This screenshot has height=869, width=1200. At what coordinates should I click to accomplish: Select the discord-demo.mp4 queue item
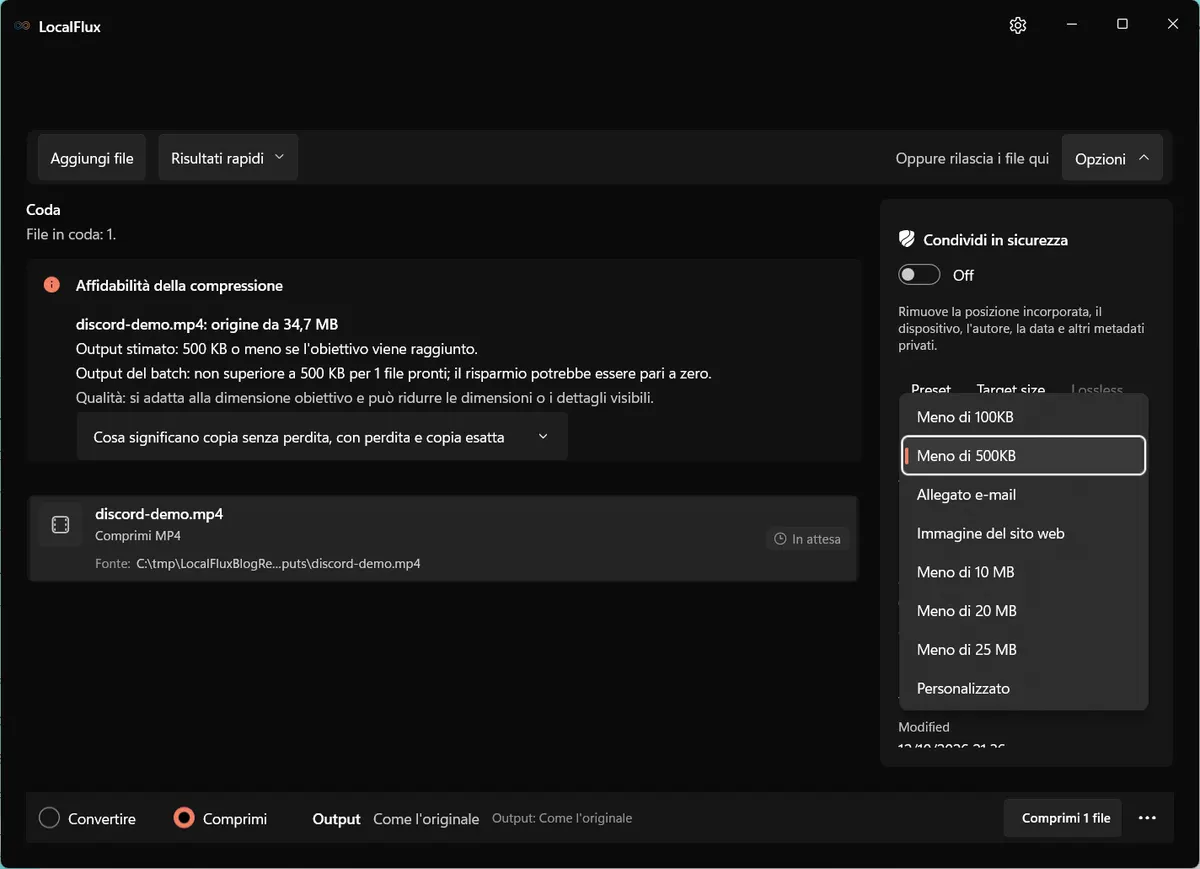[443, 538]
